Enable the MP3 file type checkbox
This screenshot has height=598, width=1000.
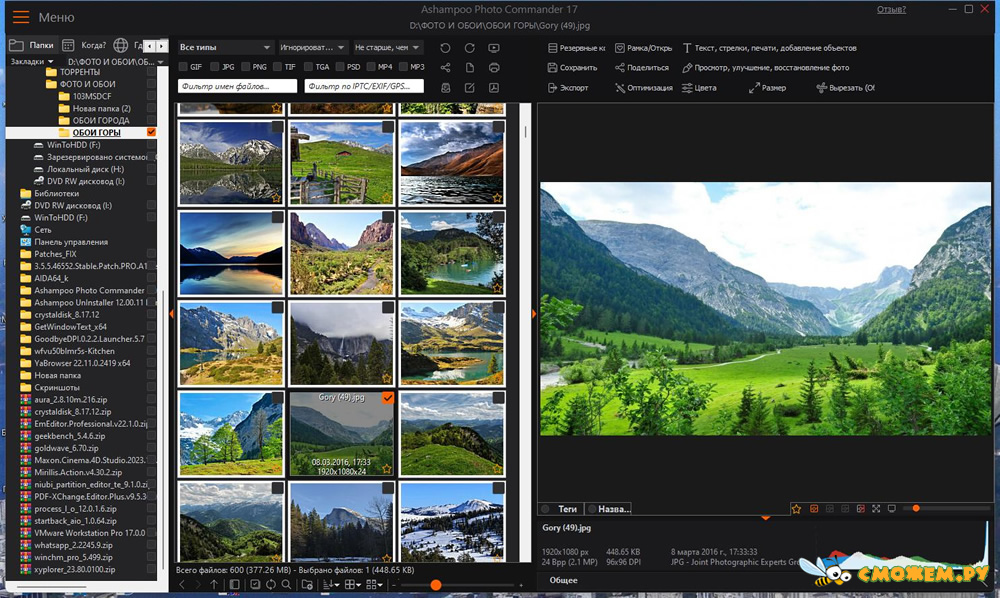(x=402, y=67)
